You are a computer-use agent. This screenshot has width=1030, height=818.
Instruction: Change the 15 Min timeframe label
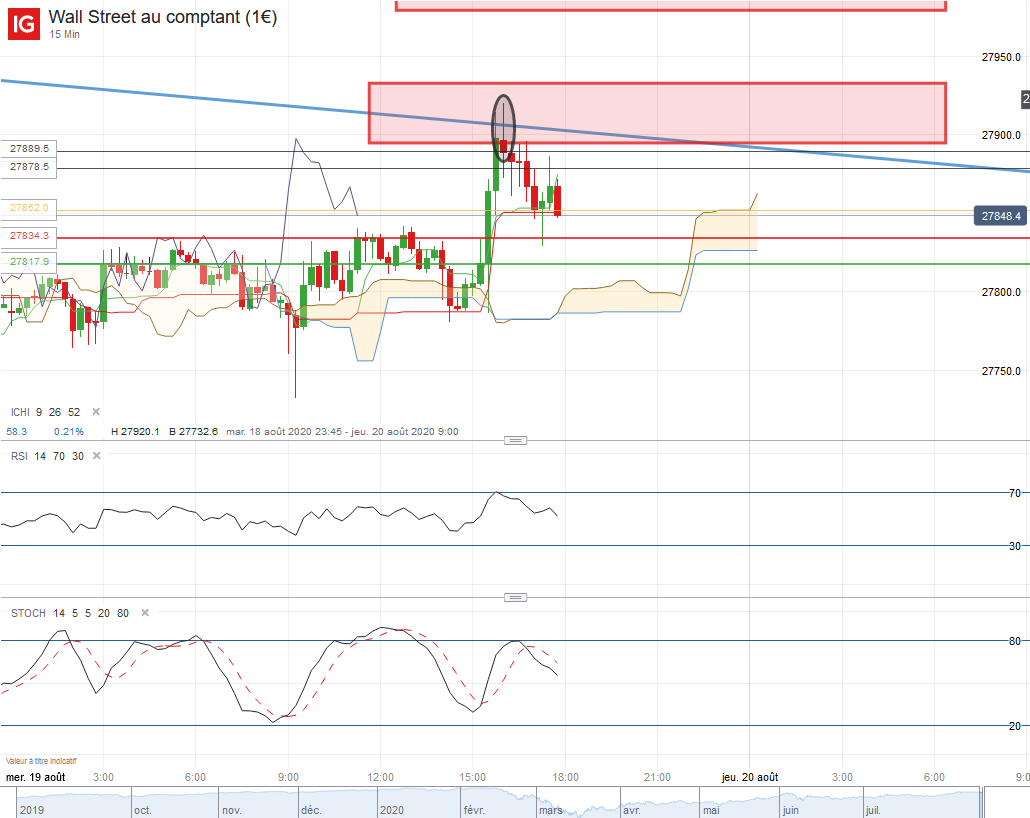click(x=64, y=35)
